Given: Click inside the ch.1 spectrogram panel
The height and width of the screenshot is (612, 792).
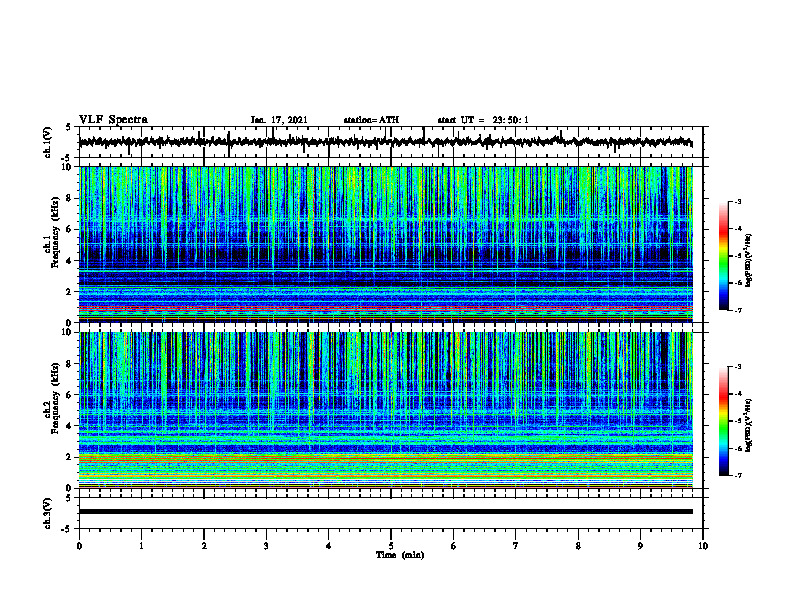Looking at the screenshot, I should [386, 244].
